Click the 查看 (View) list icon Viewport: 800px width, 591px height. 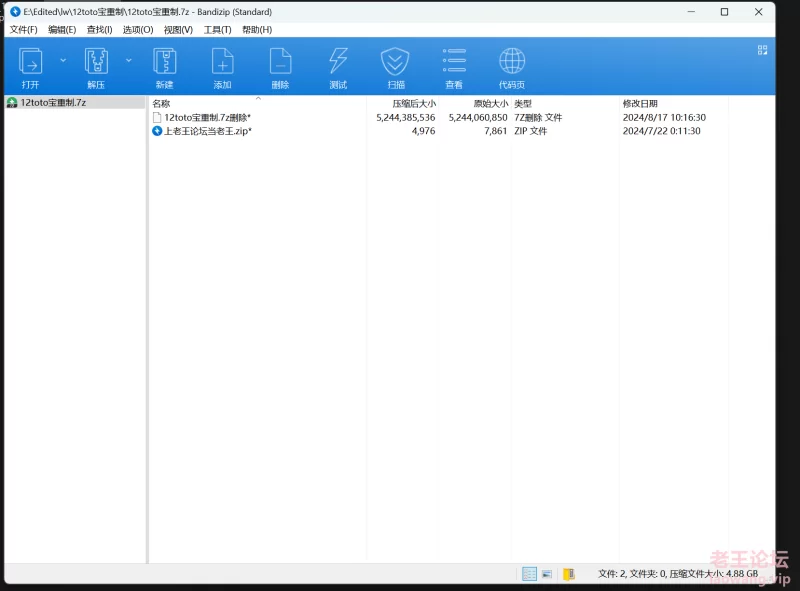pyautogui.click(x=454, y=61)
